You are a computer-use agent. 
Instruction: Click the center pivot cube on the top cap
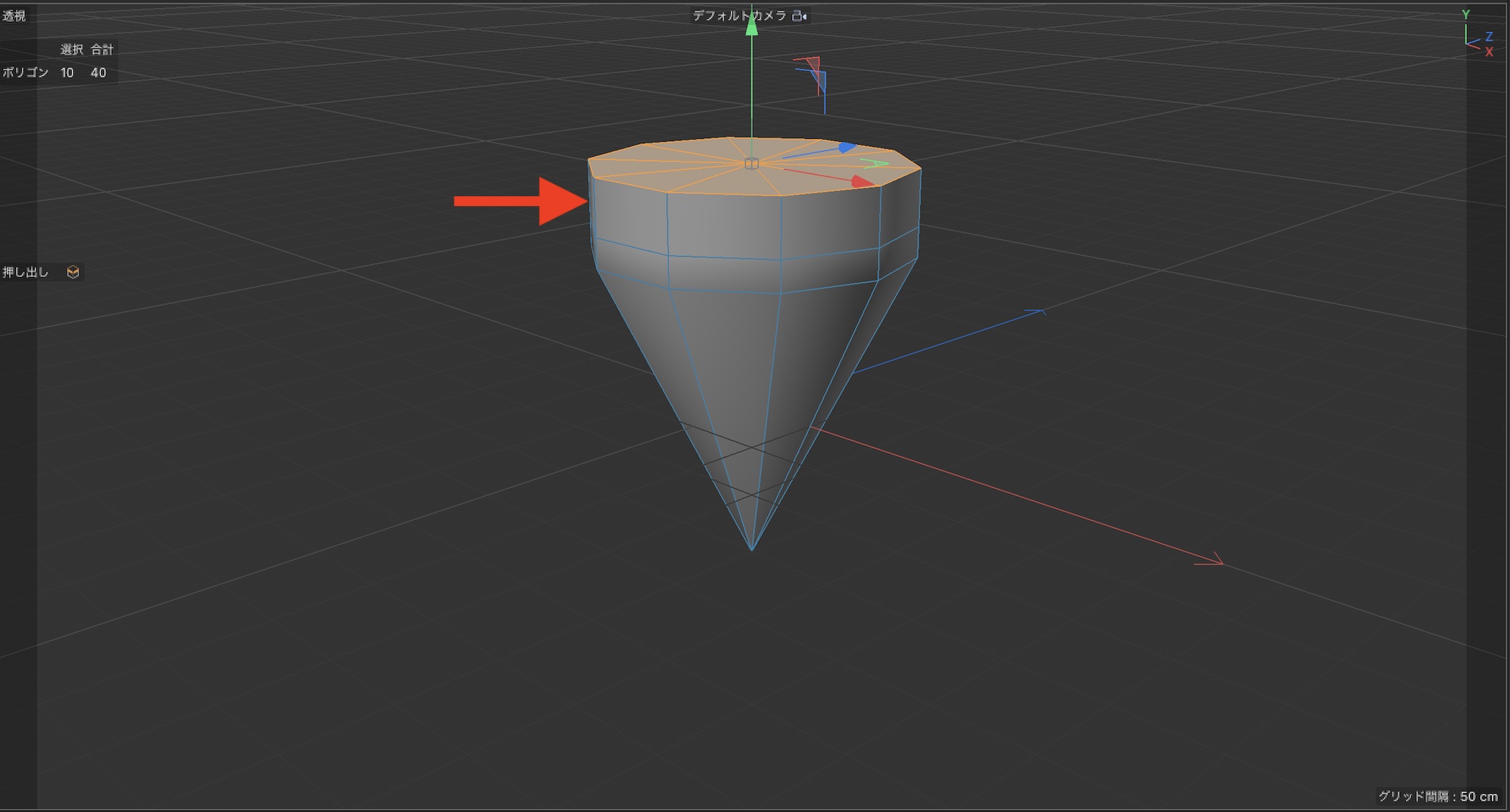point(751,163)
